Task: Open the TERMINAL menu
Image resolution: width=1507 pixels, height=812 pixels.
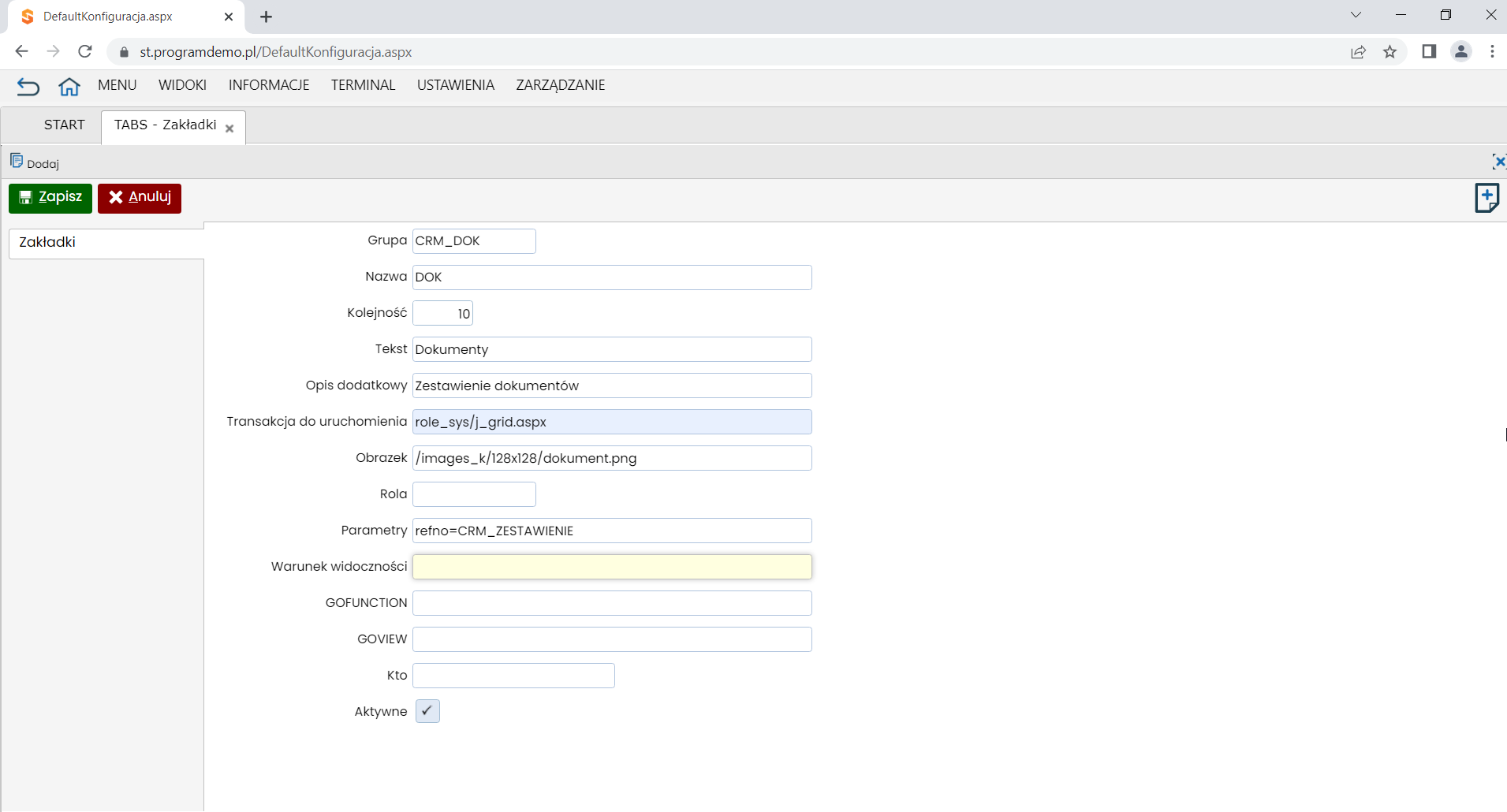Action: (363, 85)
